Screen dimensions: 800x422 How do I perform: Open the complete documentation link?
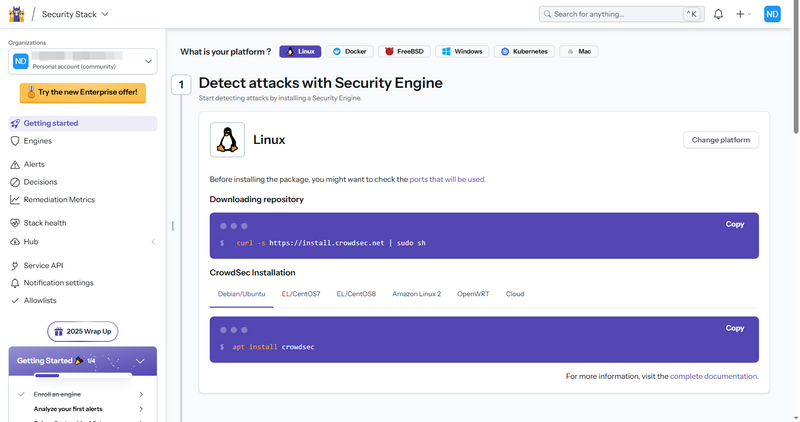coord(714,377)
